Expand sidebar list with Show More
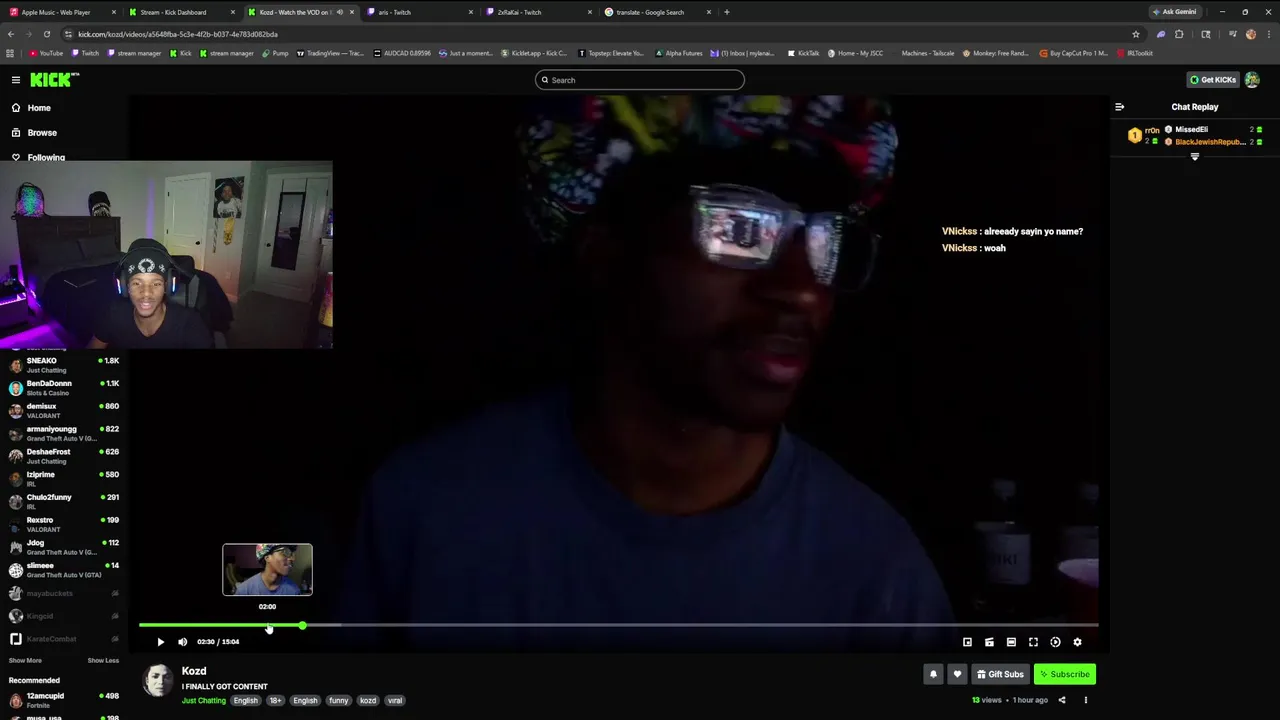The image size is (1280, 720). pyautogui.click(x=25, y=661)
